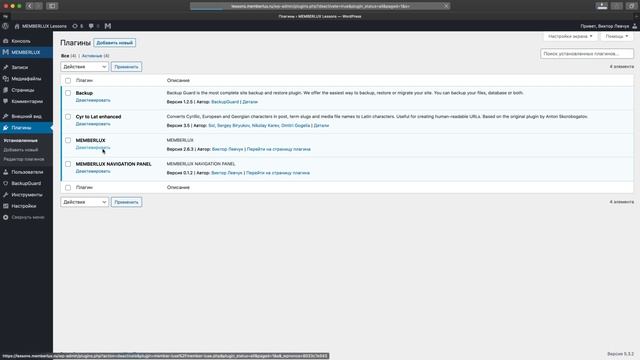The image size is (640, 360).
Task: Deactivate the Backup plugin
Action: pyautogui.click(x=93, y=100)
